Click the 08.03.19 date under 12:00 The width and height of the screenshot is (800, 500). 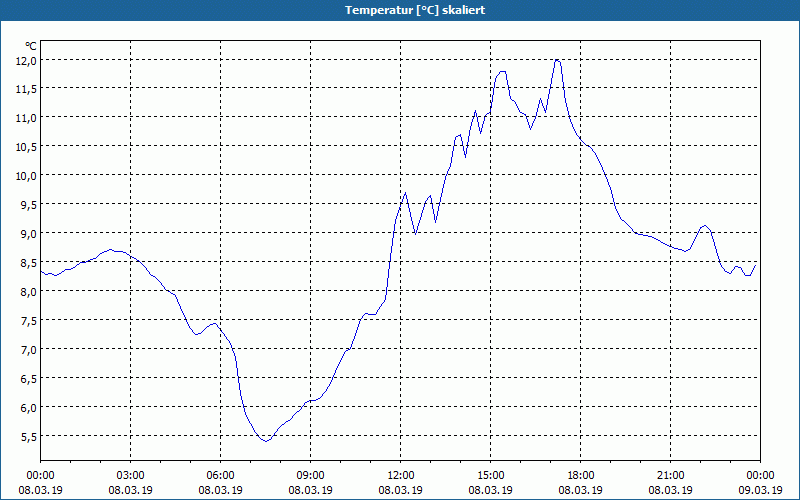401,490
